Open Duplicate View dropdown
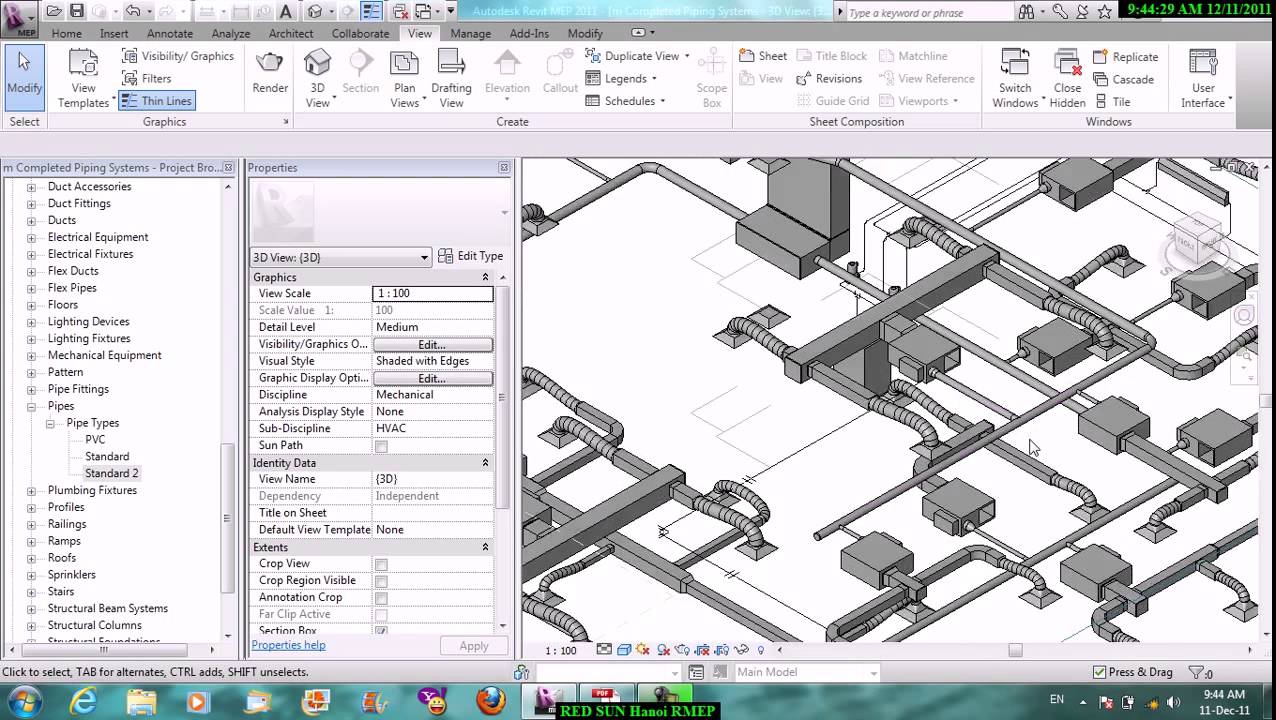The height and width of the screenshot is (720, 1276). [638, 56]
